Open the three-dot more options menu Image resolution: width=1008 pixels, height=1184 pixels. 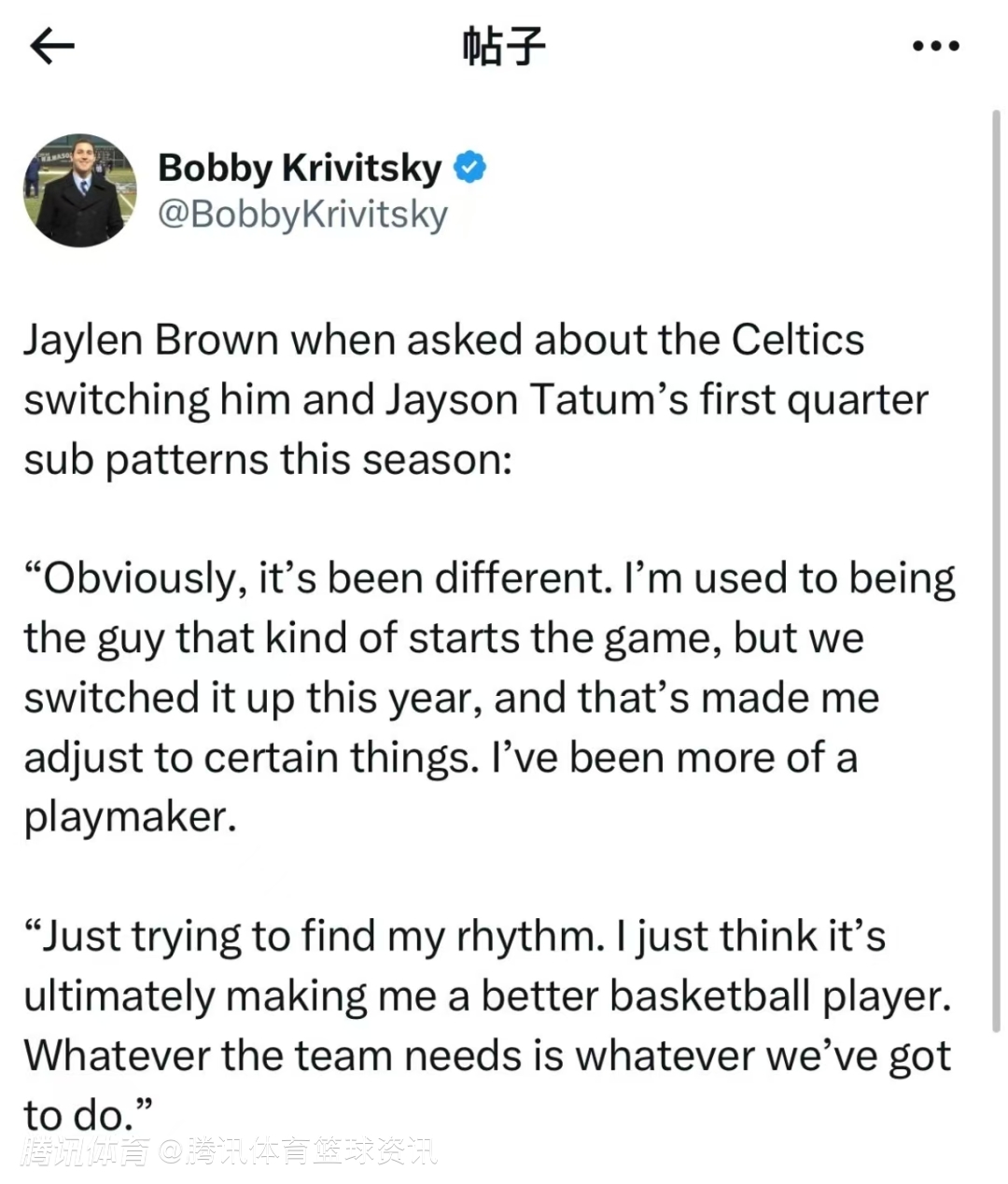click(x=935, y=46)
